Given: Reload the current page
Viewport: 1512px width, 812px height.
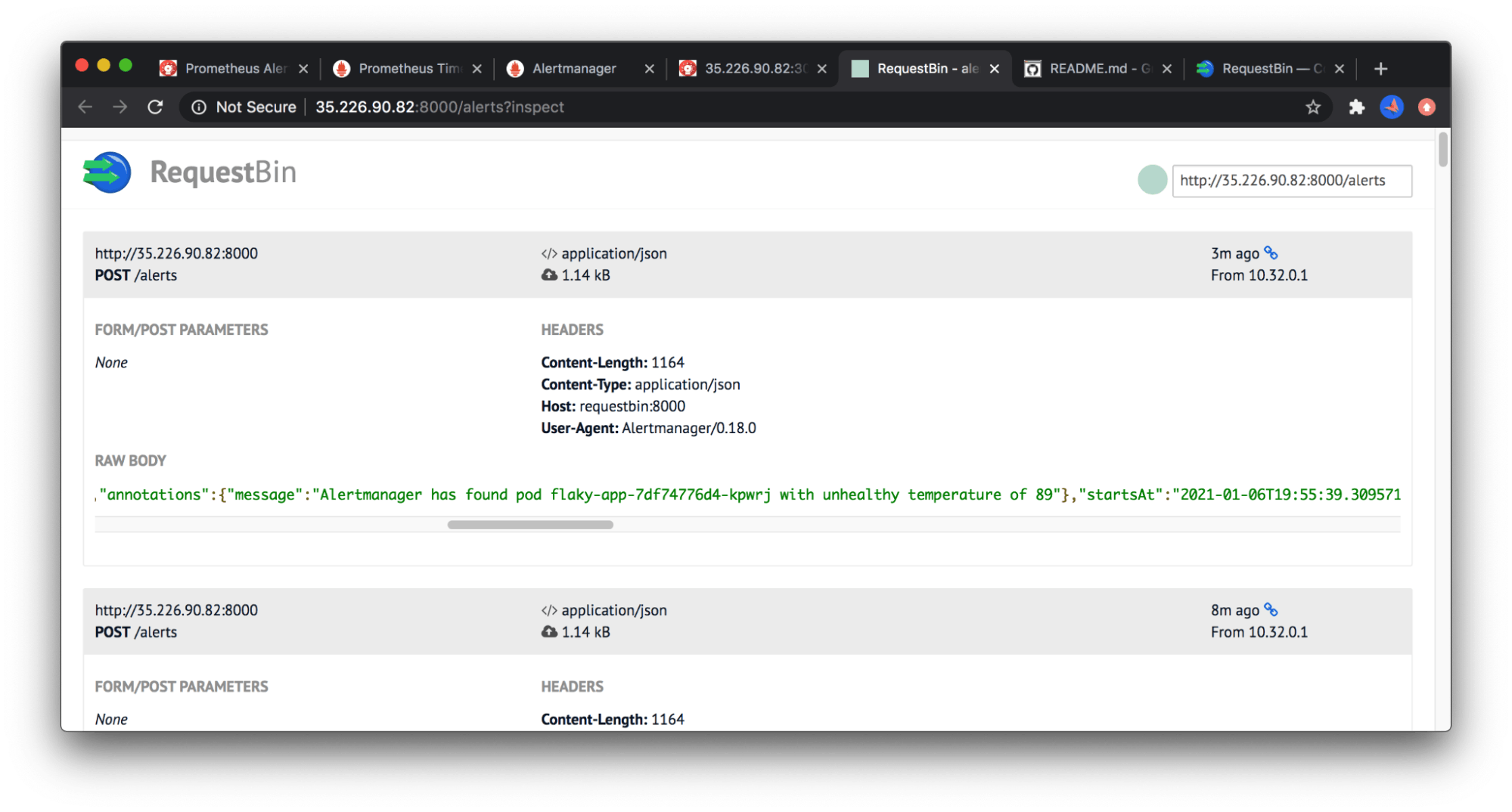Looking at the screenshot, I should pyautogui.click(x=155, y=107).
